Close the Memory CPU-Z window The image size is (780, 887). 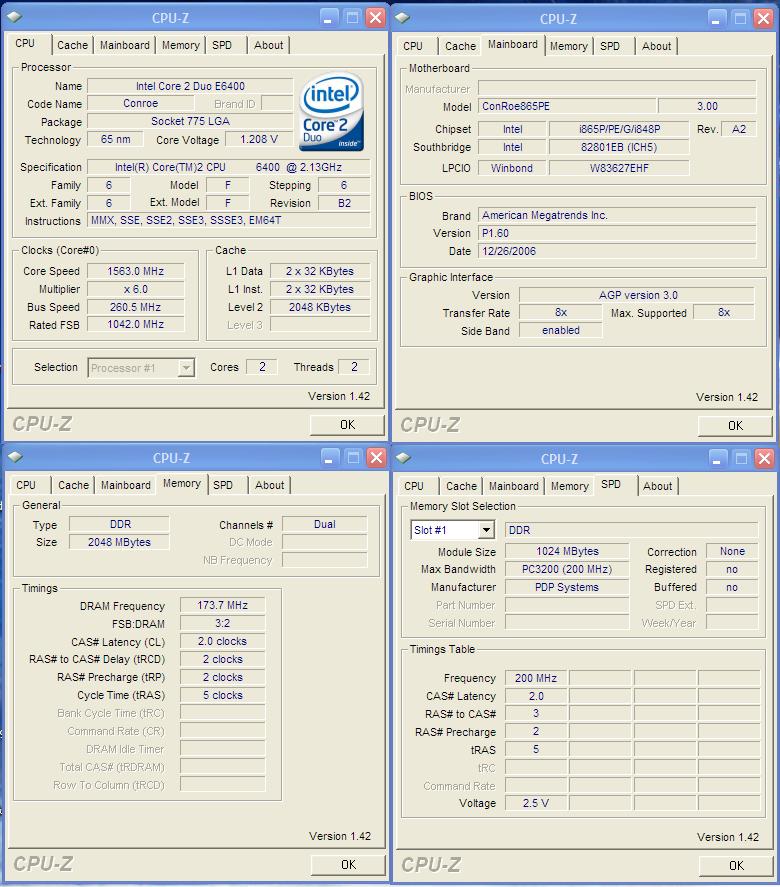tap(377, 458)
